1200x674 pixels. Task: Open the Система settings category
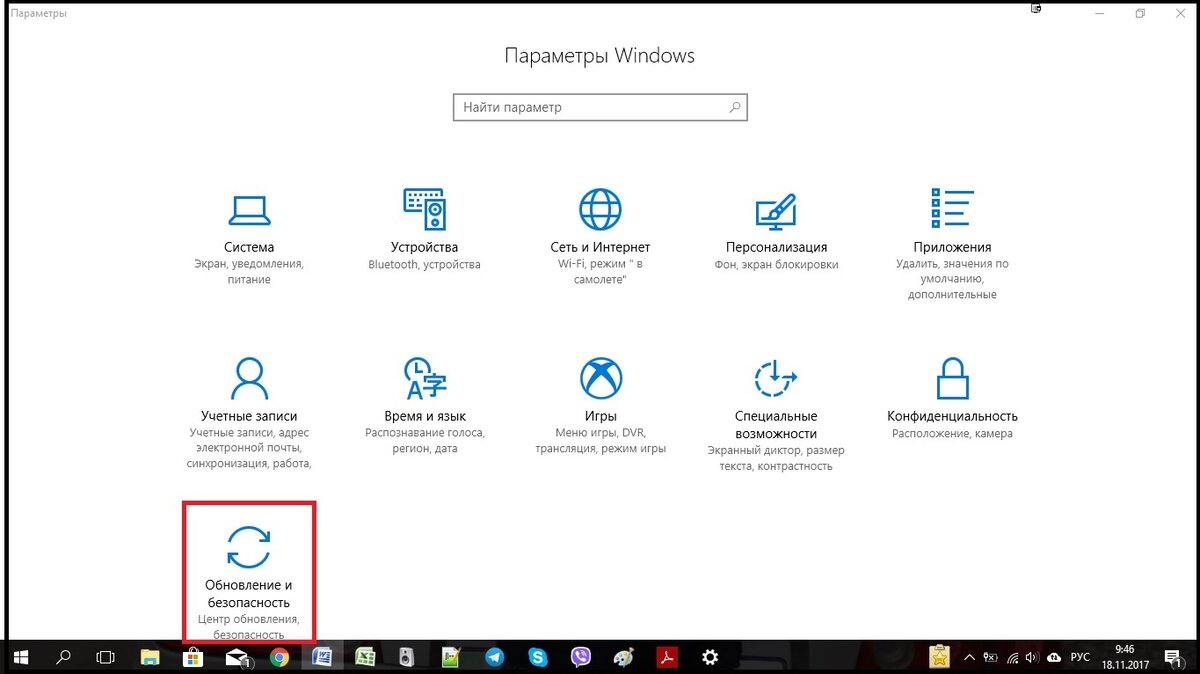click(249, 236)
